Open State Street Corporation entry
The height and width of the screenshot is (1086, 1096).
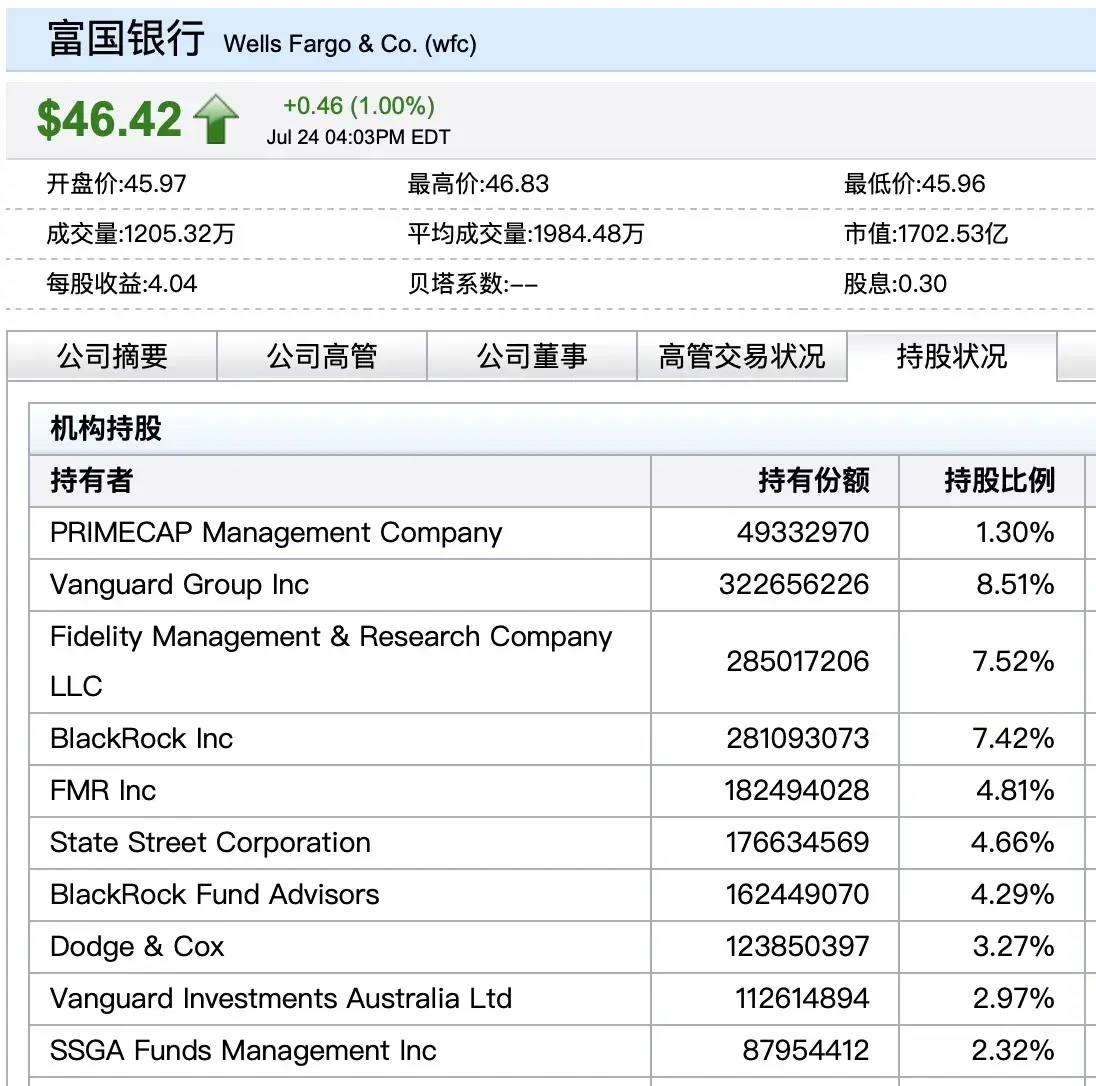pyautogui.click(x=210, y=843)
